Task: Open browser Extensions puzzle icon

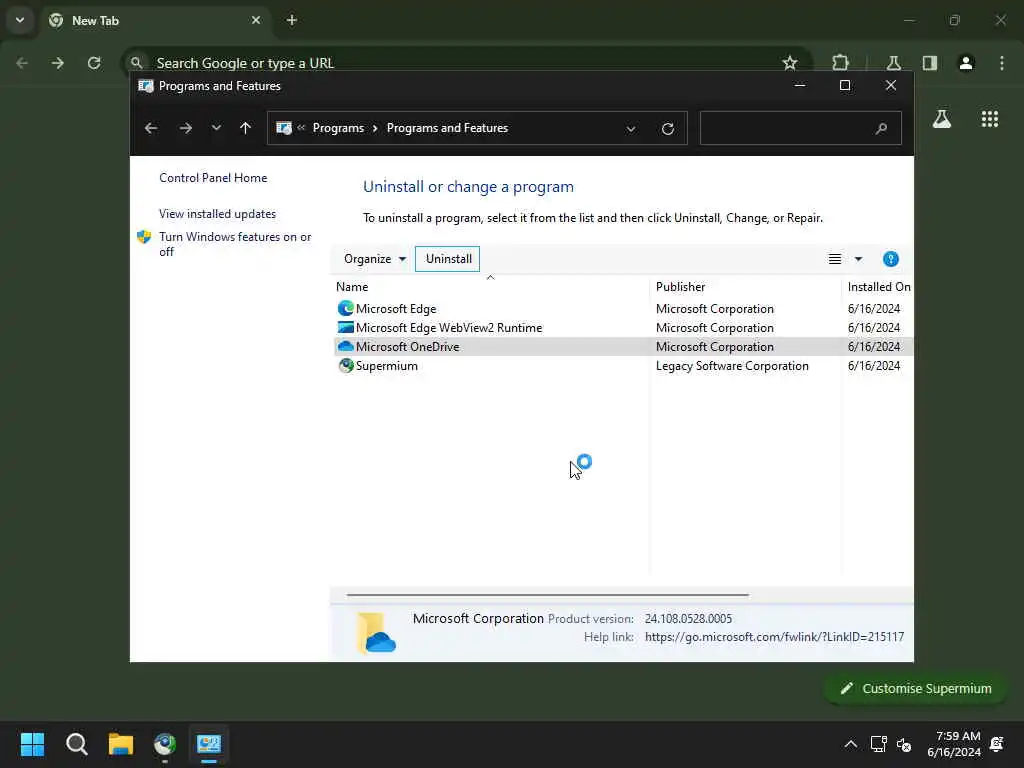Action: [x=840, y=63]
